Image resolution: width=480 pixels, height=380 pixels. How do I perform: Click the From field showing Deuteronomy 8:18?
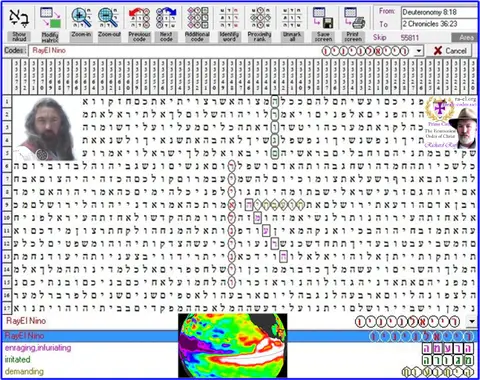tap(439, 12)
